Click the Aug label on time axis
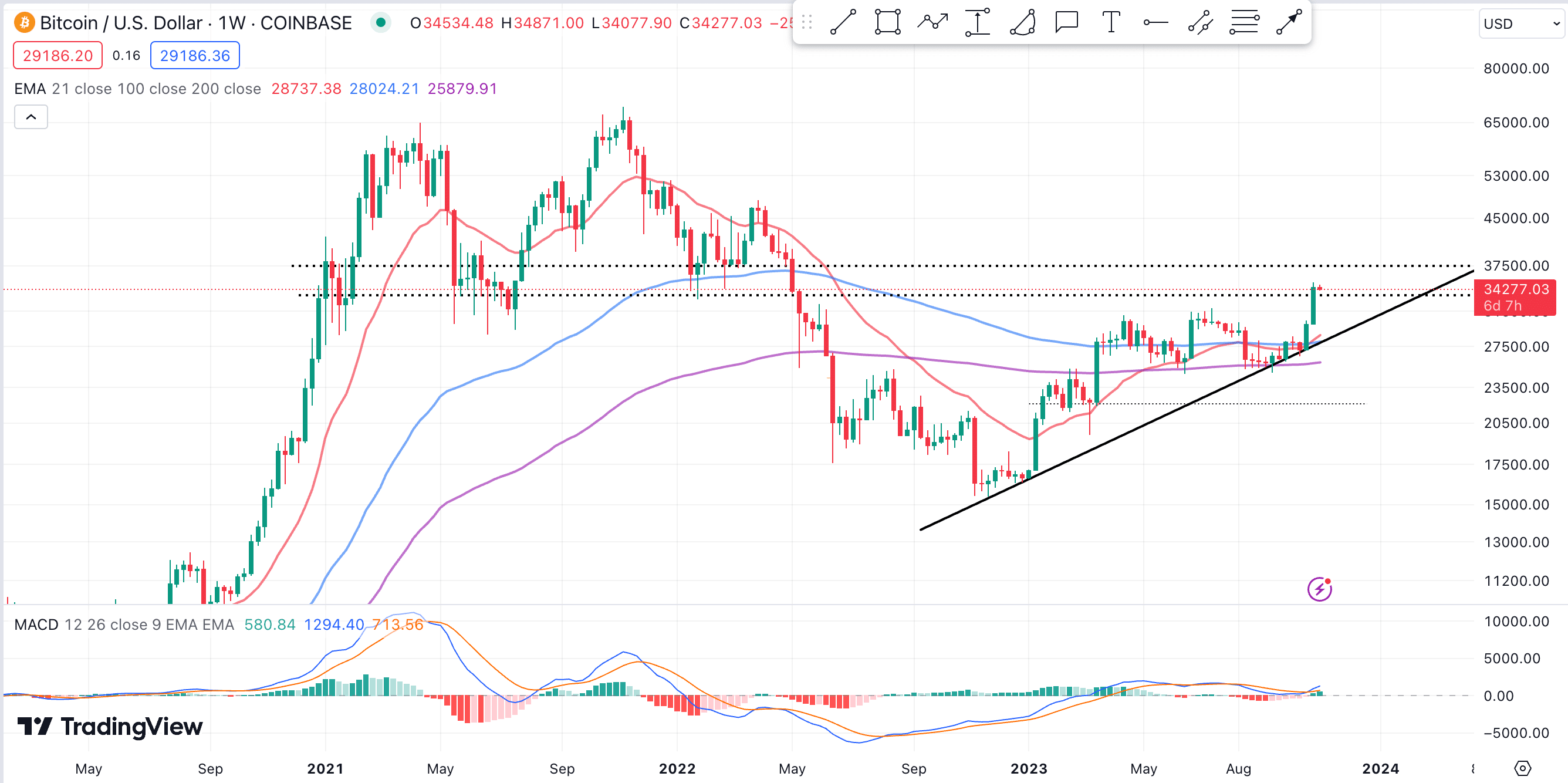 [1238, 768]
